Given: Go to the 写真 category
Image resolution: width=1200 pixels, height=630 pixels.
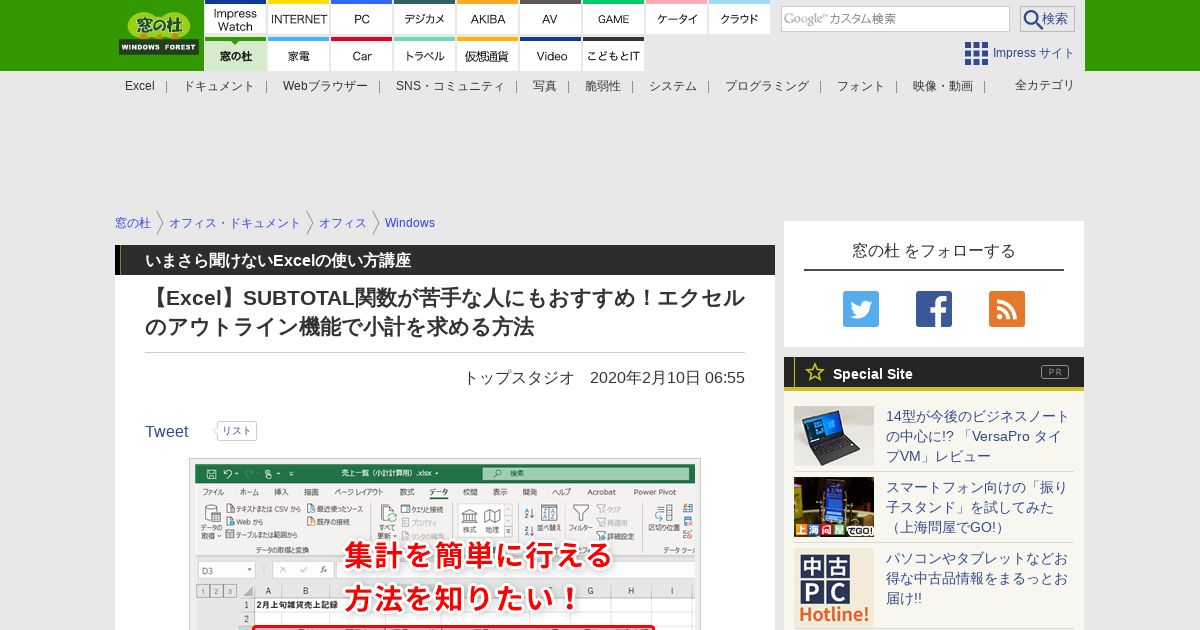Looking at the screenshot, I should [545, 86].
